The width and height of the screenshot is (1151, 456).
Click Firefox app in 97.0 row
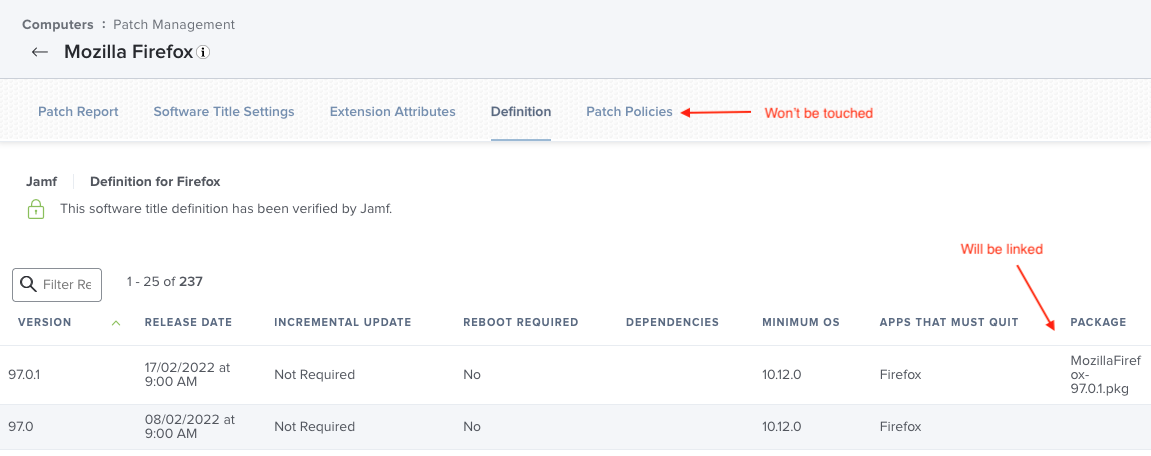[x=900, y=427]
